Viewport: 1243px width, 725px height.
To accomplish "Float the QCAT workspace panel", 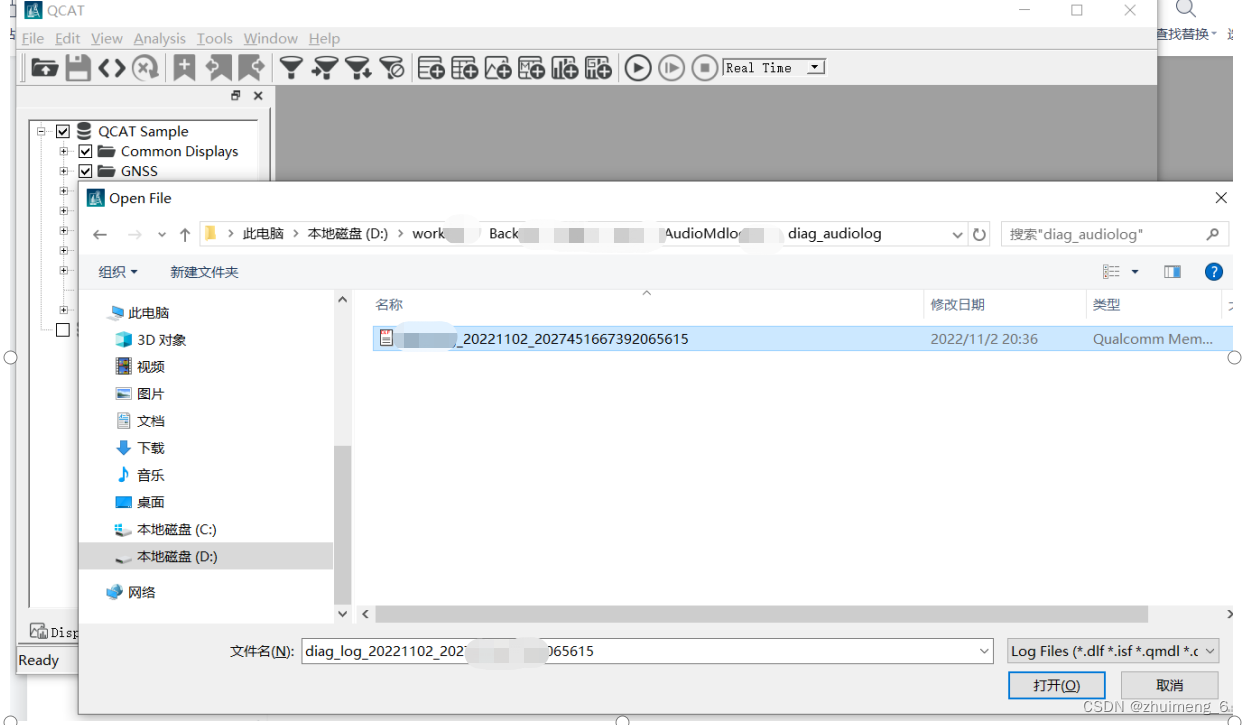I will point(236,96).
